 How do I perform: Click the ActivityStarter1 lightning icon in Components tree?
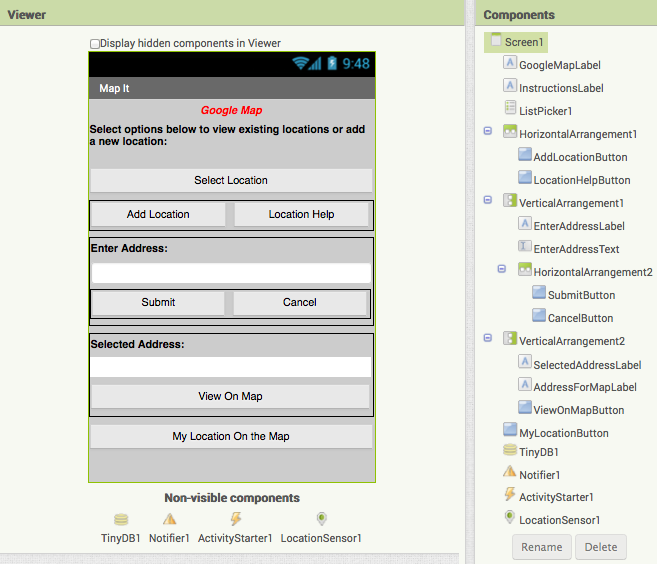point(510,494)
